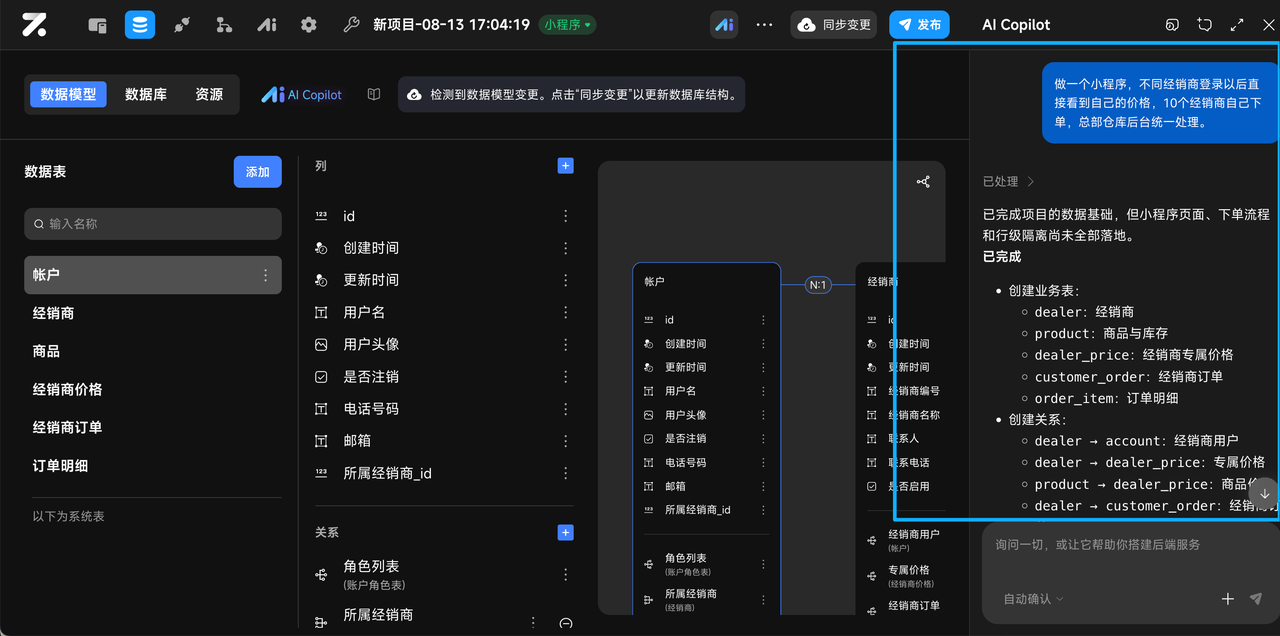Screen dimensions: 1280x636
Task: Add a new column with the blue plus
Action: [565, 166]
